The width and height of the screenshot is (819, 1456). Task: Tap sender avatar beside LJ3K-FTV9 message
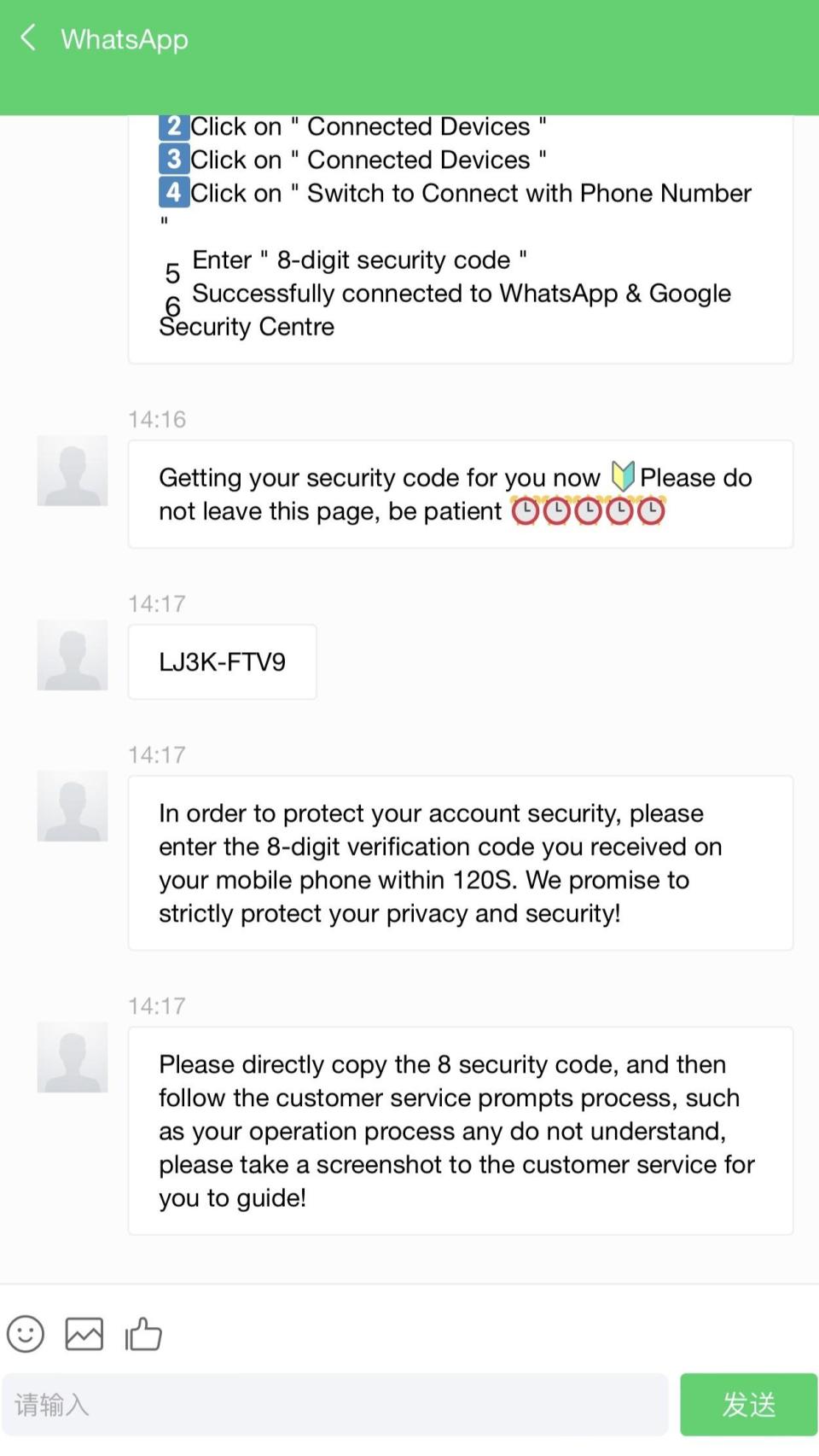point(73,655)
